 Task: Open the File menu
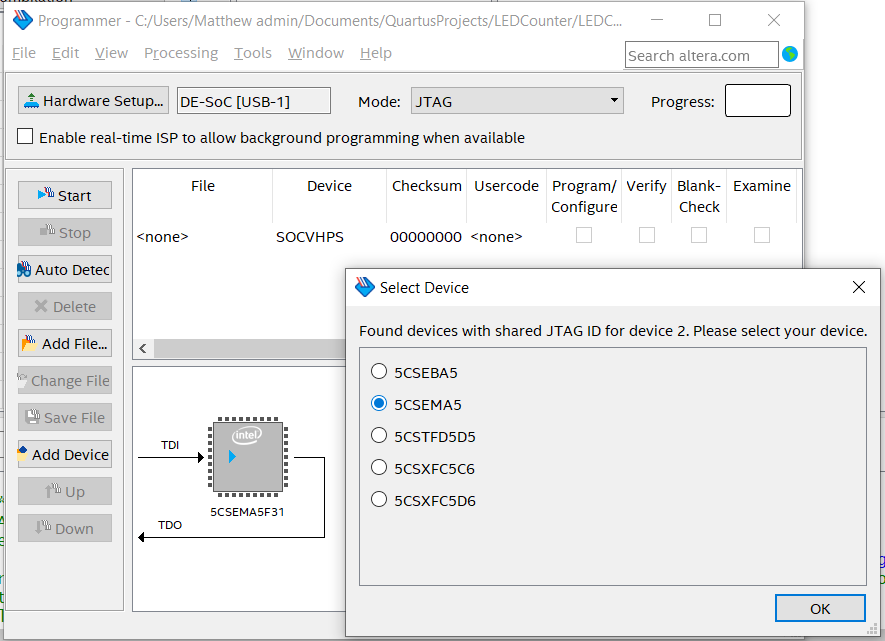(x=24, y=53)
